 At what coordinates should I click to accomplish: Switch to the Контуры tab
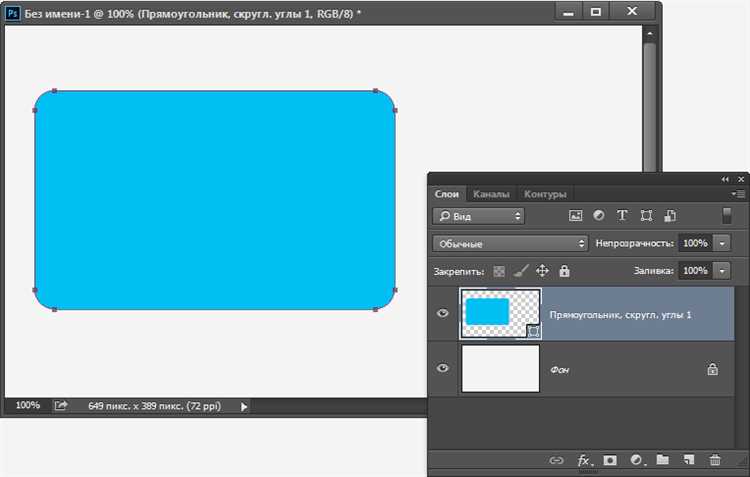pos(545,194)
